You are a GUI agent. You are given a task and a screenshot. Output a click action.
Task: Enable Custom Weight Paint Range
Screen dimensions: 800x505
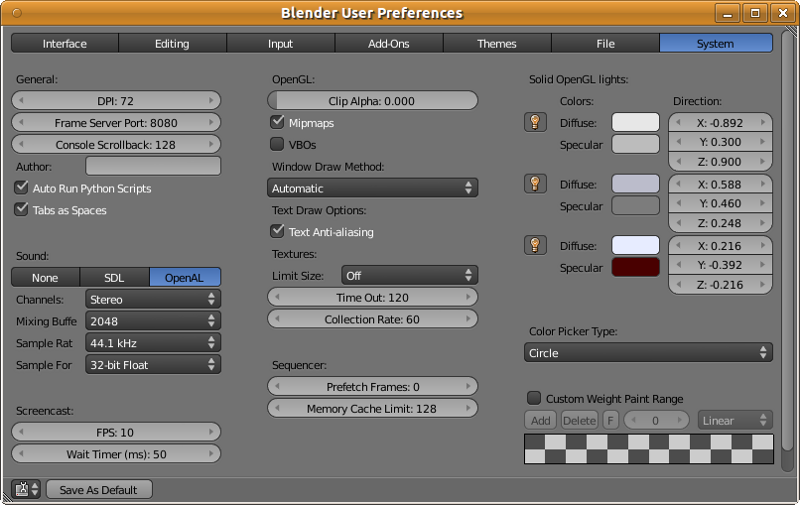(534, 398)
